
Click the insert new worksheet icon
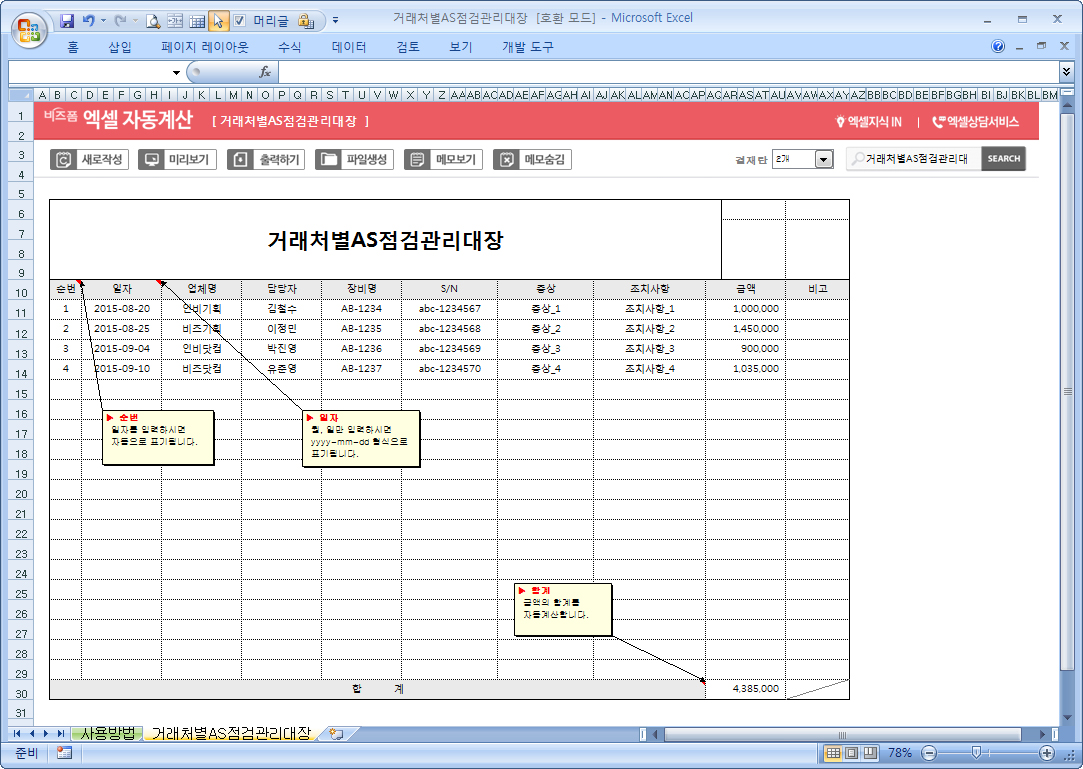click(337, 734)
